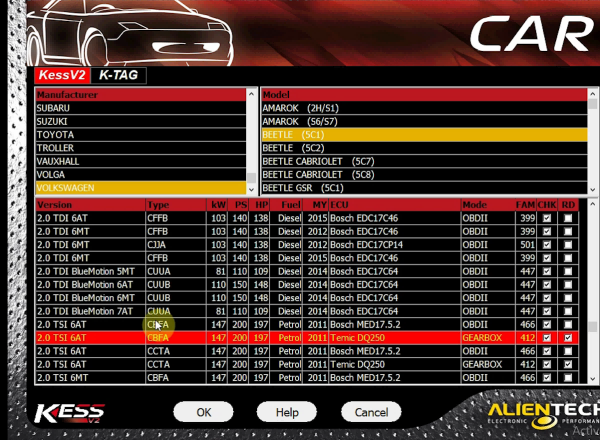600x440 pixels.
Task: Select SUZUKI manufacturer
Action: (x=141, y=121)
